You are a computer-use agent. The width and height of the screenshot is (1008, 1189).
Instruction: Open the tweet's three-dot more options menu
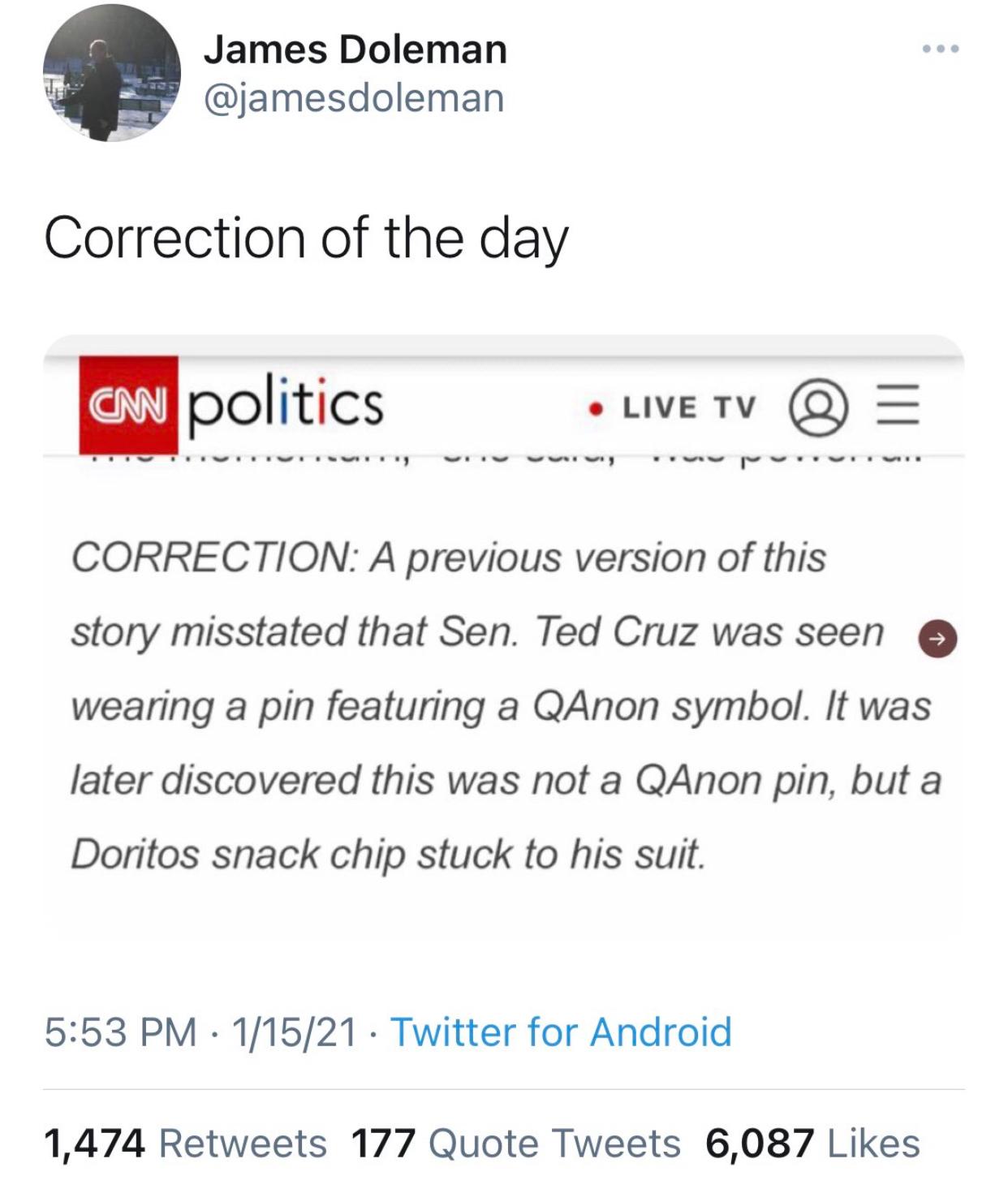[x=941, y=50]
